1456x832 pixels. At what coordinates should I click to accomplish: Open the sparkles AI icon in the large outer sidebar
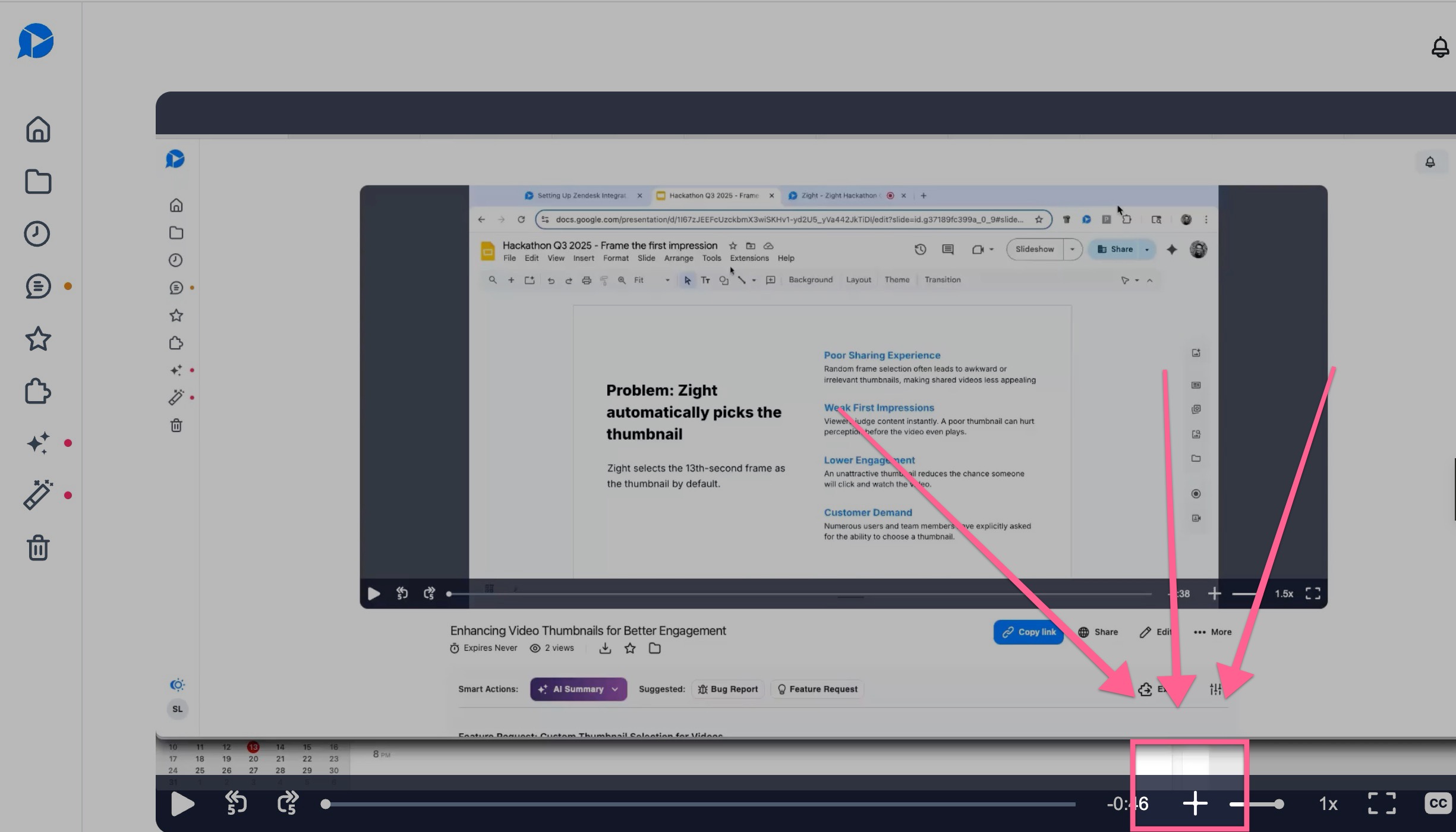tap(38, 443)
